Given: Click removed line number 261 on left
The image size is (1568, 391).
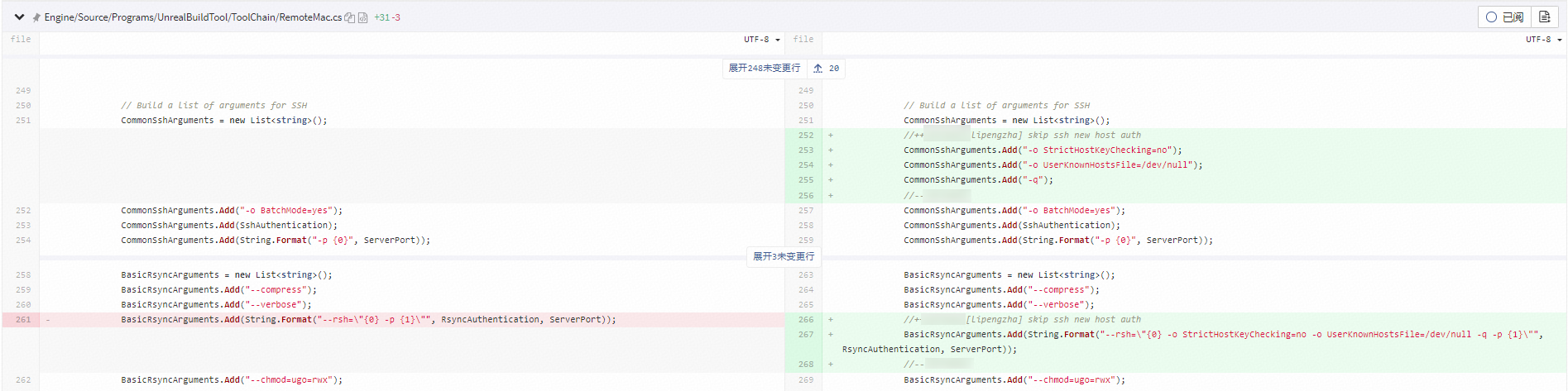Looking at the screenshot, I should tap(22, 320).
